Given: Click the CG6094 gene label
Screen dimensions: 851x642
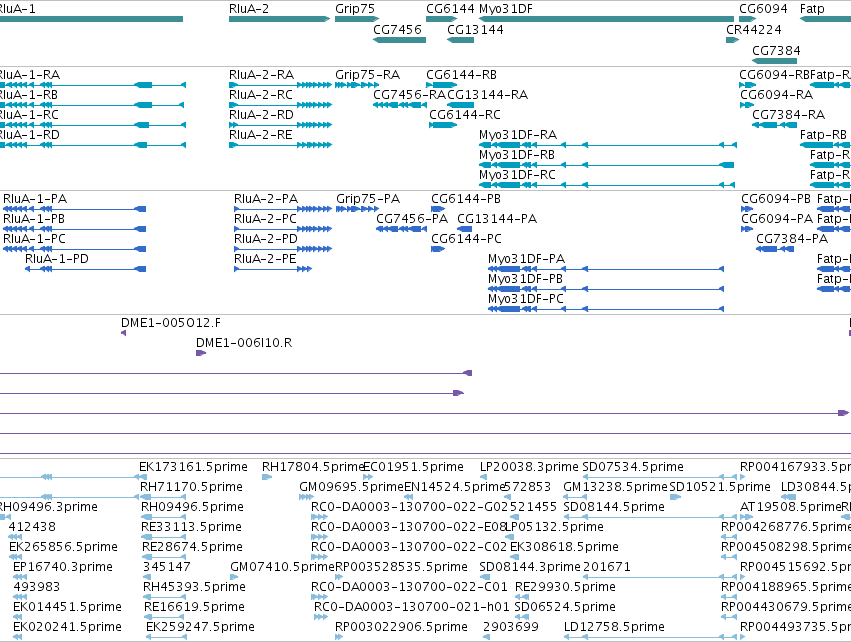Looking at the screenshot, I should [763, 9].
